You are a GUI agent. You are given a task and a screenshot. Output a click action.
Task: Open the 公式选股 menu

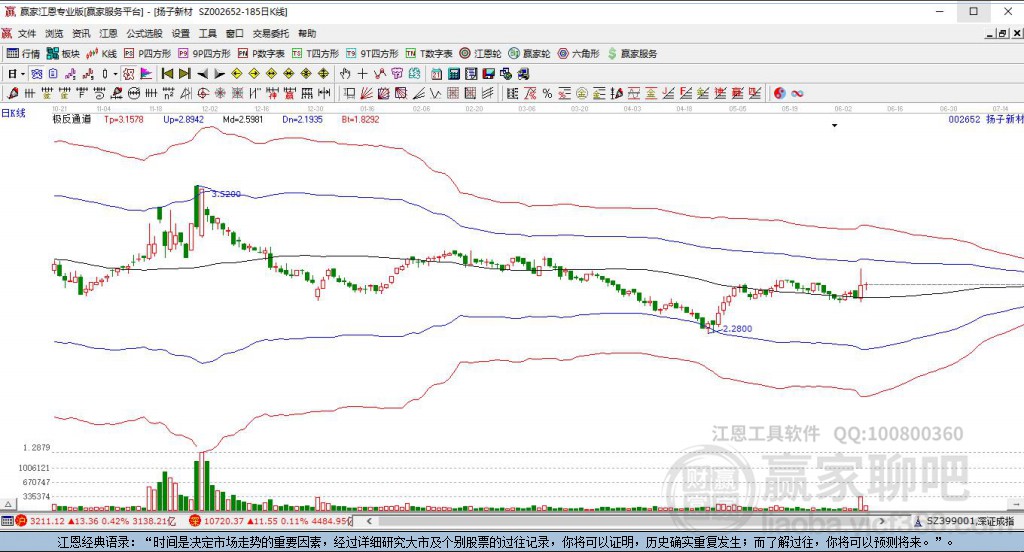[x=144, y=33]
